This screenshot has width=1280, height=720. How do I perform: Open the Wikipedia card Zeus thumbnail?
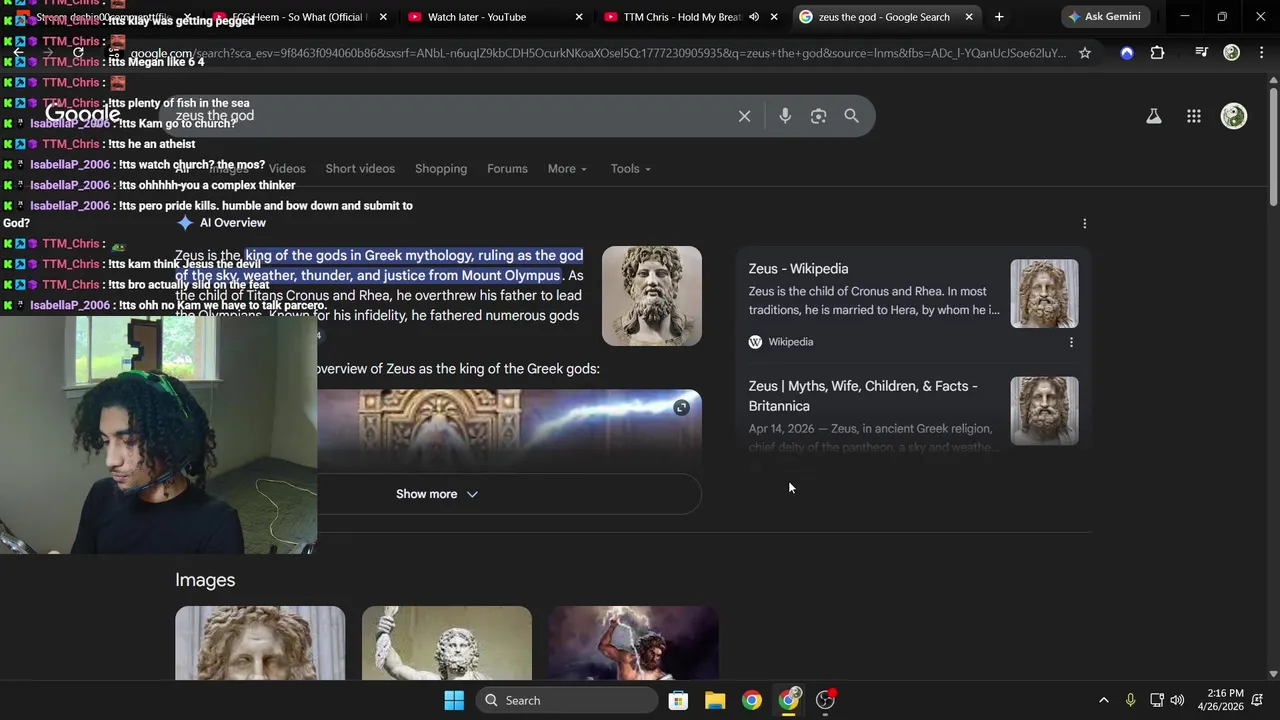coord(1044,294)
